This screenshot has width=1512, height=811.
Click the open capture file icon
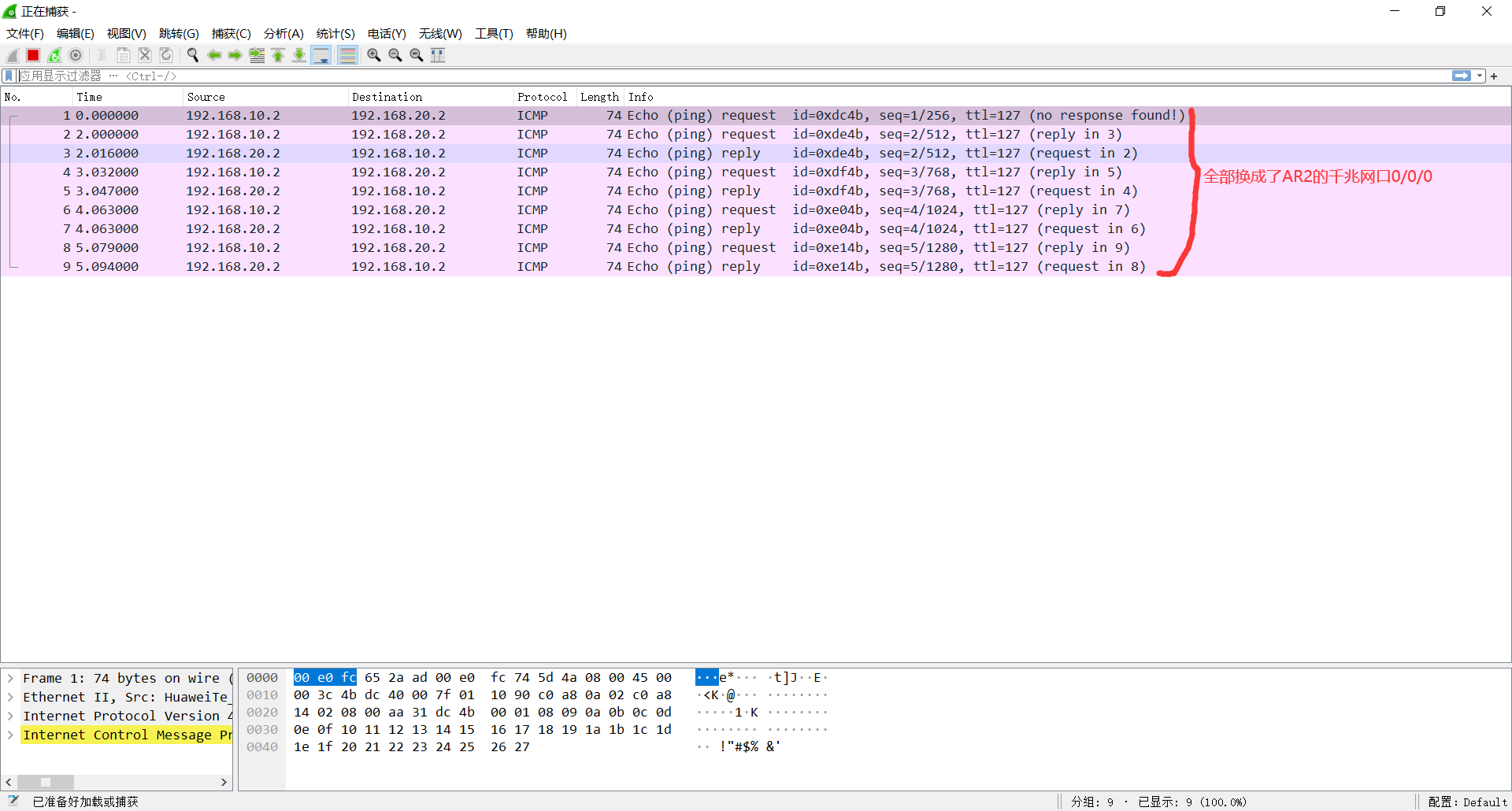click(102, 55)
